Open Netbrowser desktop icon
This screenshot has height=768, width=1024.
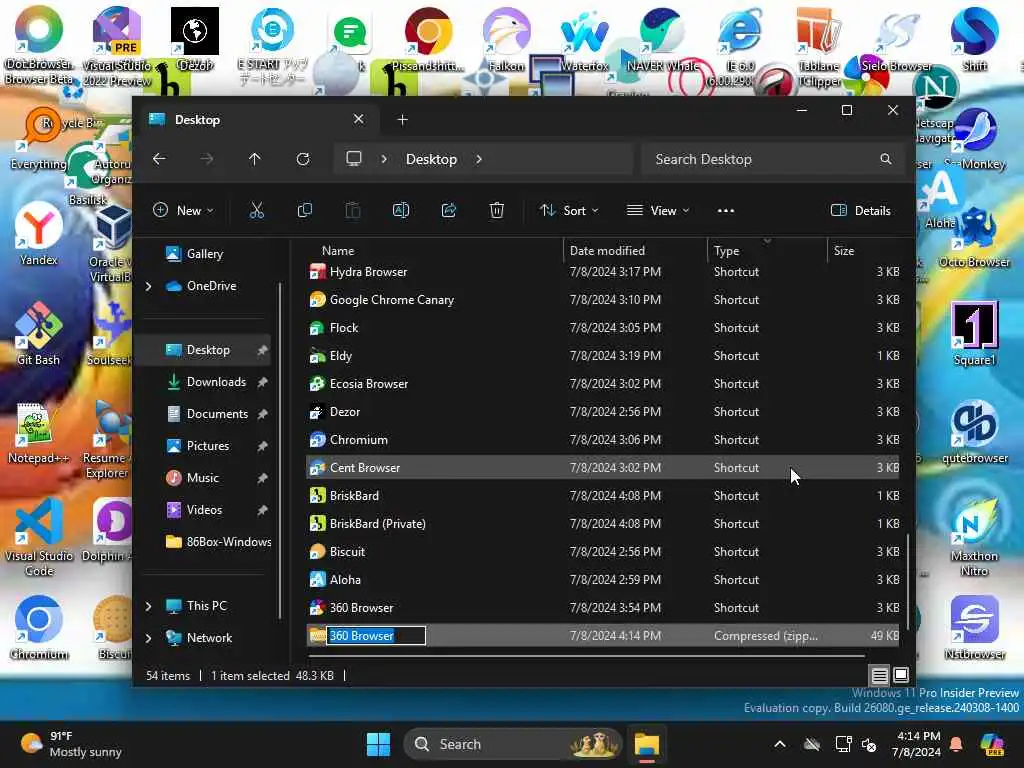pyautogui.click(x=974, y=627)
